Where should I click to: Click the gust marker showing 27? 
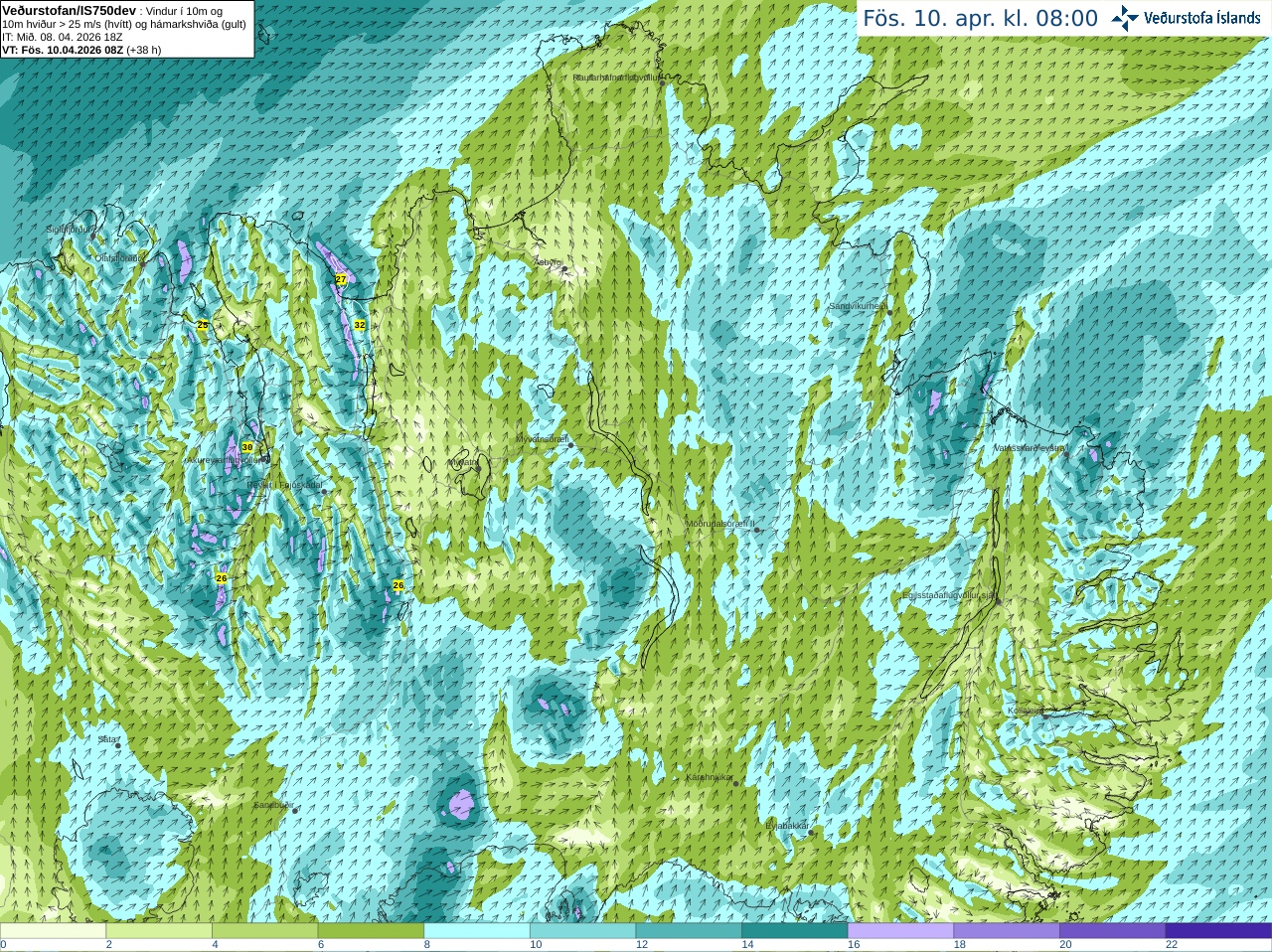tap(341, 279)
